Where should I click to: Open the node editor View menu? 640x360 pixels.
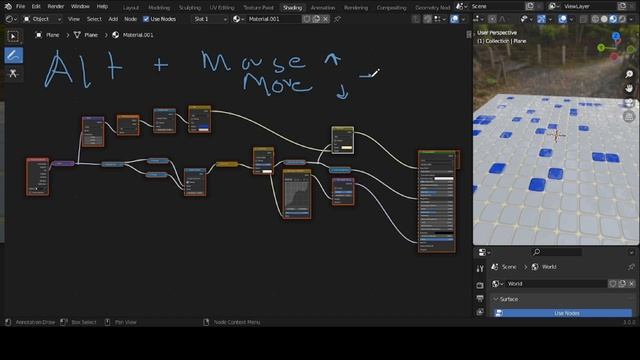pos(73,19)
